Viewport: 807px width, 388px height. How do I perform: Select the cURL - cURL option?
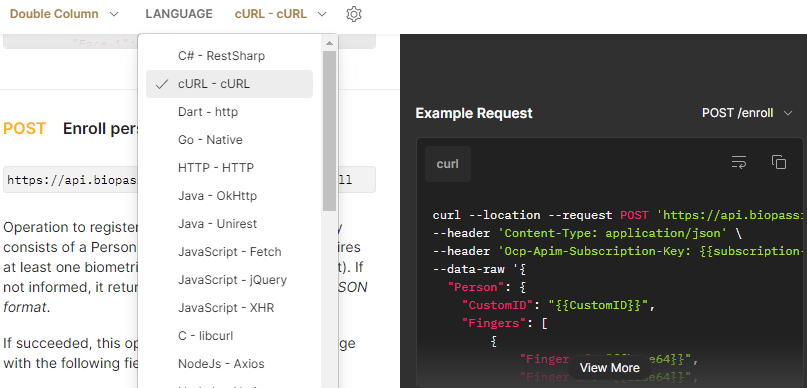pyautogui.click(x=230, y=84)
